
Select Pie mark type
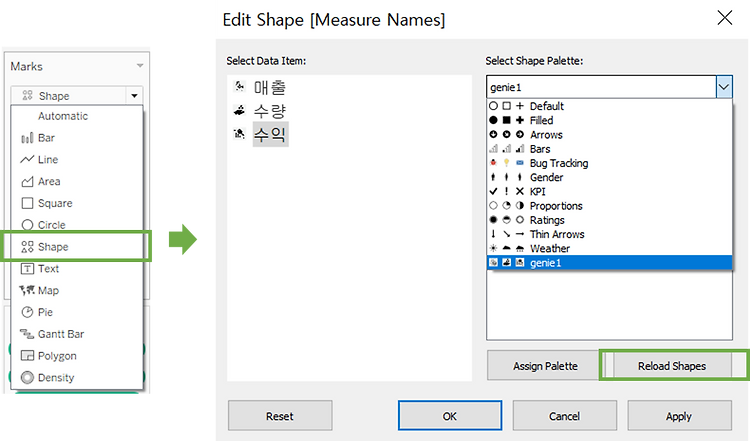point(77,312)
